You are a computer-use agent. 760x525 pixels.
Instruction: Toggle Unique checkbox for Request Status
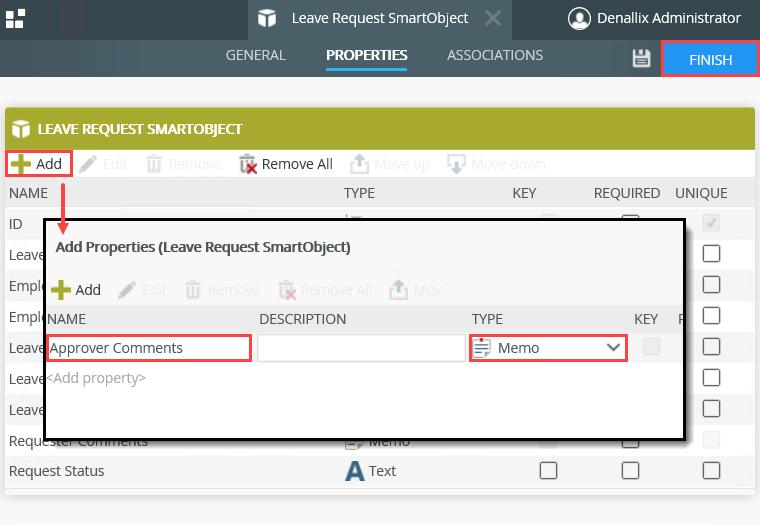711,470
